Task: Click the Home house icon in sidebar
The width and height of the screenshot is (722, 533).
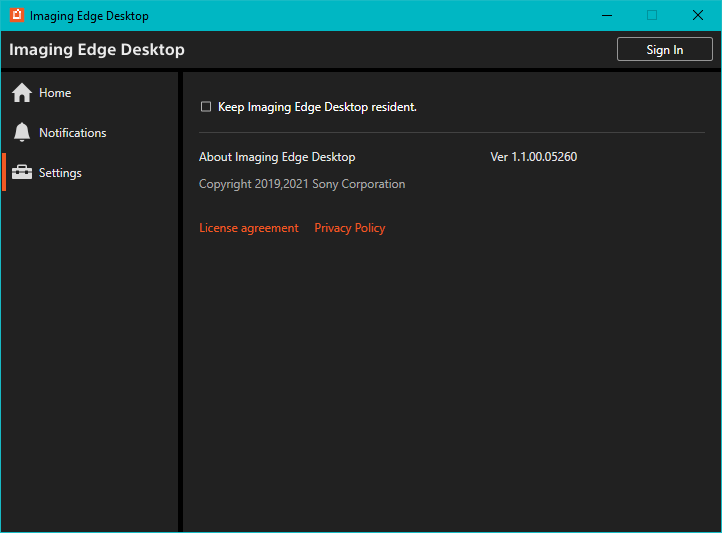Action: [x=21, y=93]
